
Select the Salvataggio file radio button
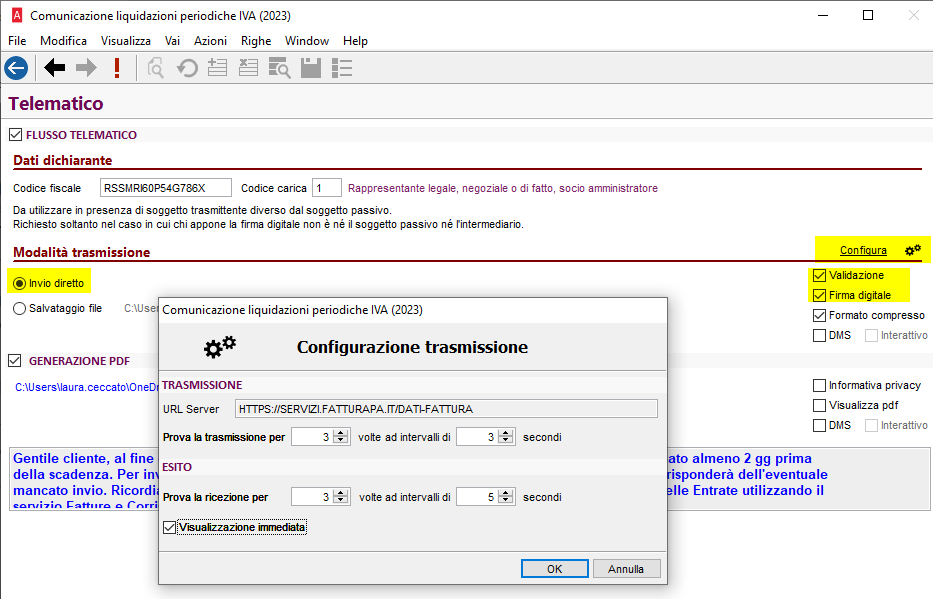pyautogui.click(x=20, y=309)
